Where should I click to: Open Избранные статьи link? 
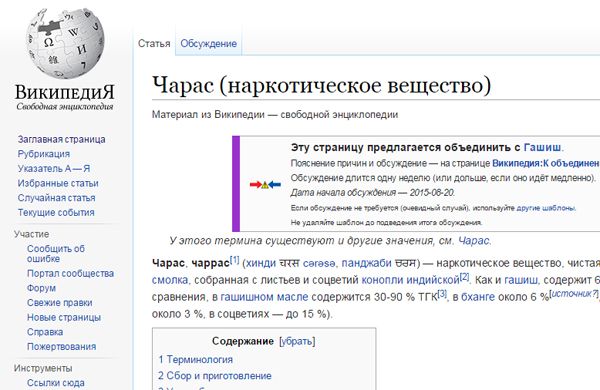58,183
